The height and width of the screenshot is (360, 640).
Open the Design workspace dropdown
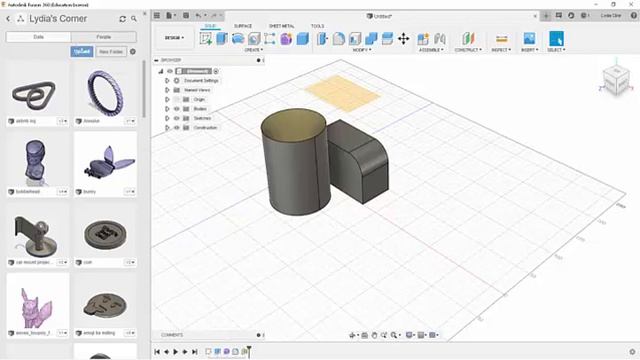[174, 38]
